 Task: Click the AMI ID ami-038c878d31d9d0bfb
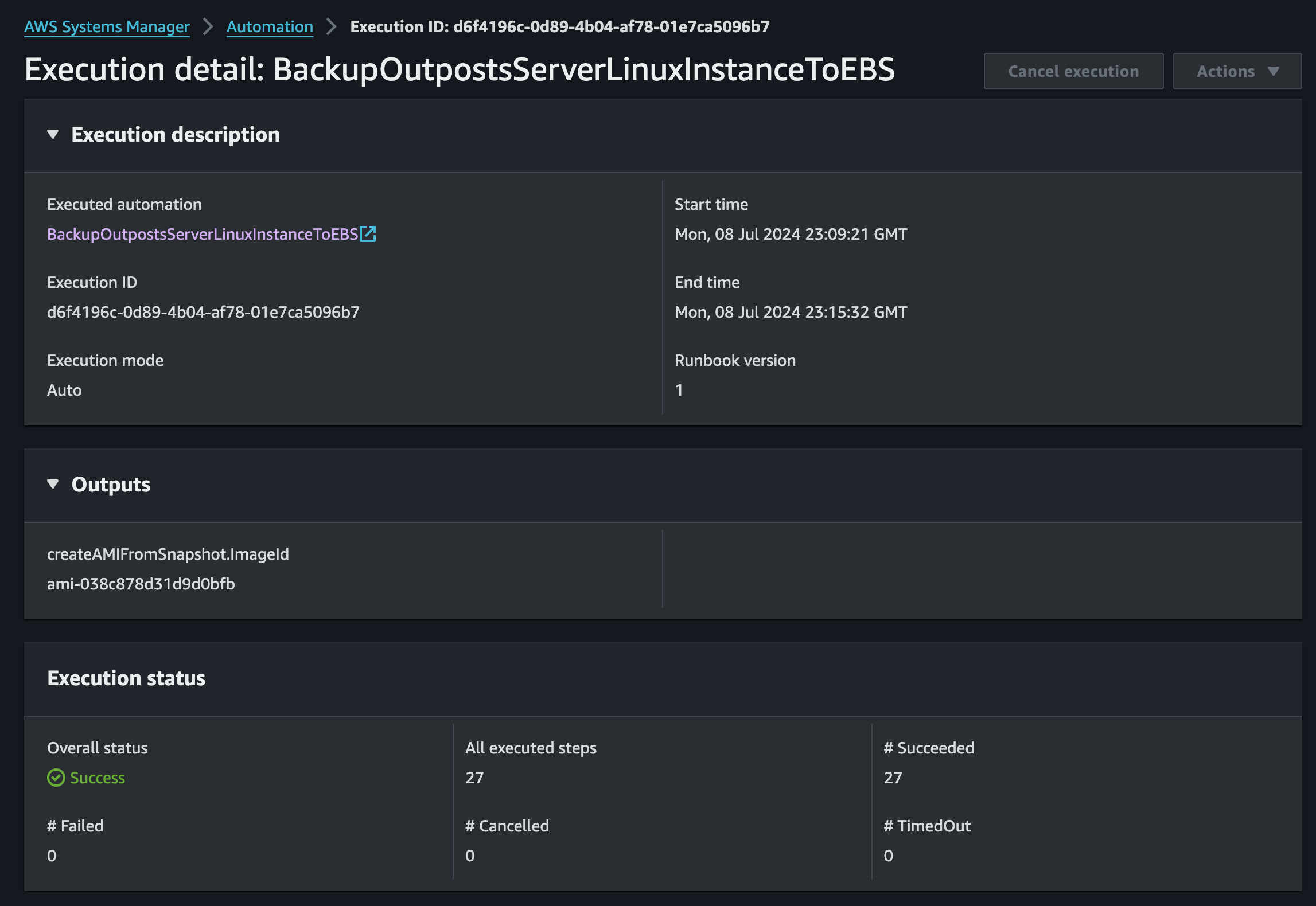[x=141, y=584]
